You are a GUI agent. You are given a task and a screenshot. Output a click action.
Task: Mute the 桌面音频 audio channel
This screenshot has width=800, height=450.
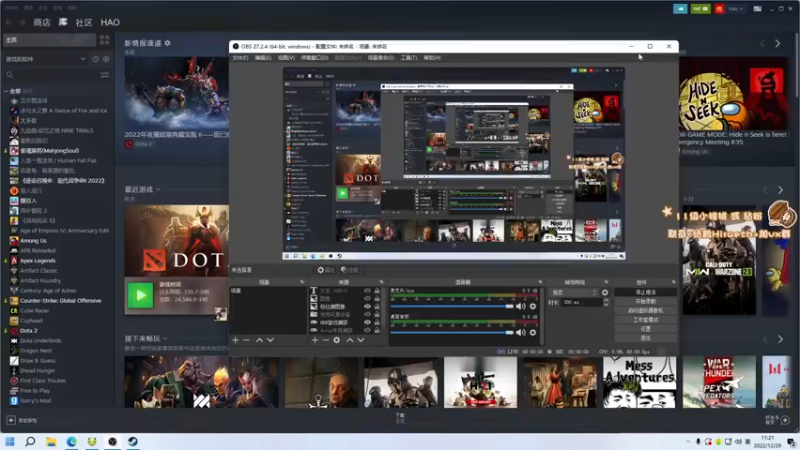coord(520,333)
